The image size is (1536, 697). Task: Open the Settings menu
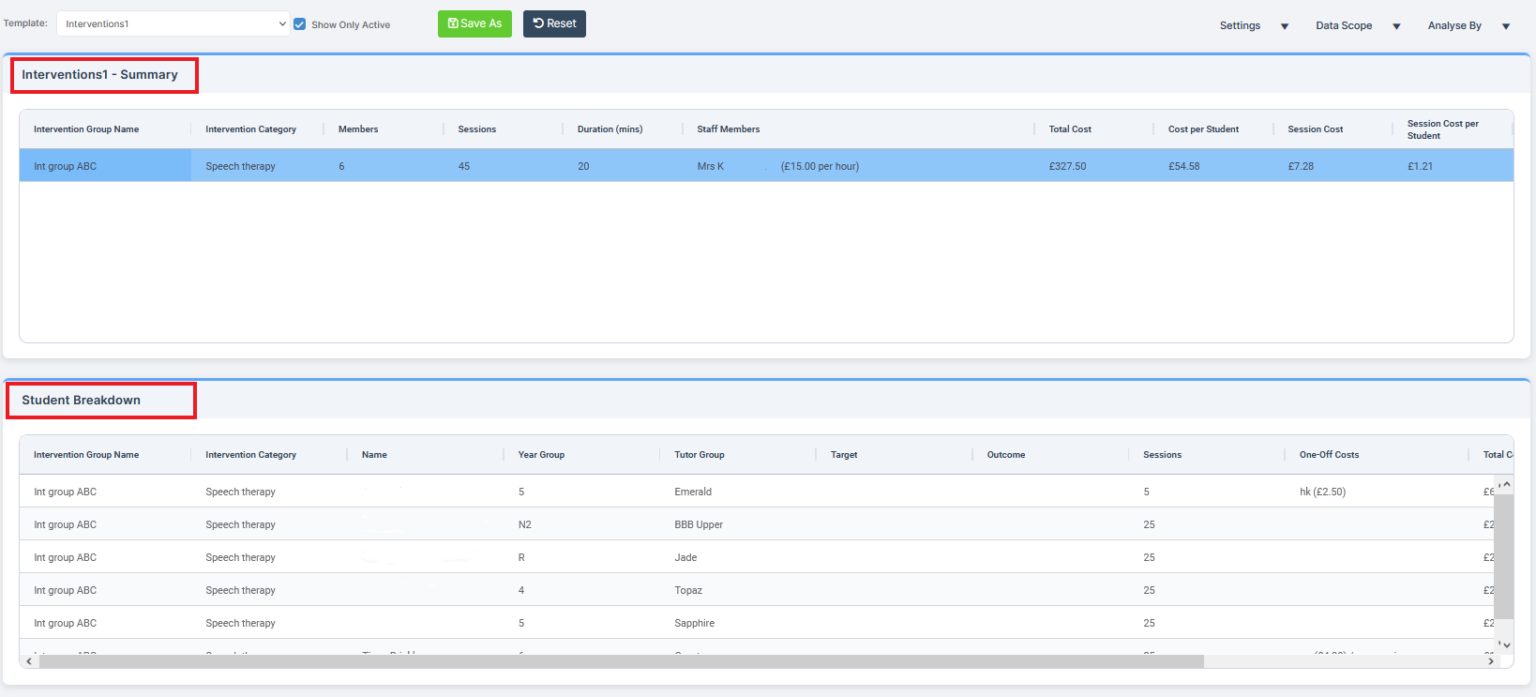[x=1240, y=25]
